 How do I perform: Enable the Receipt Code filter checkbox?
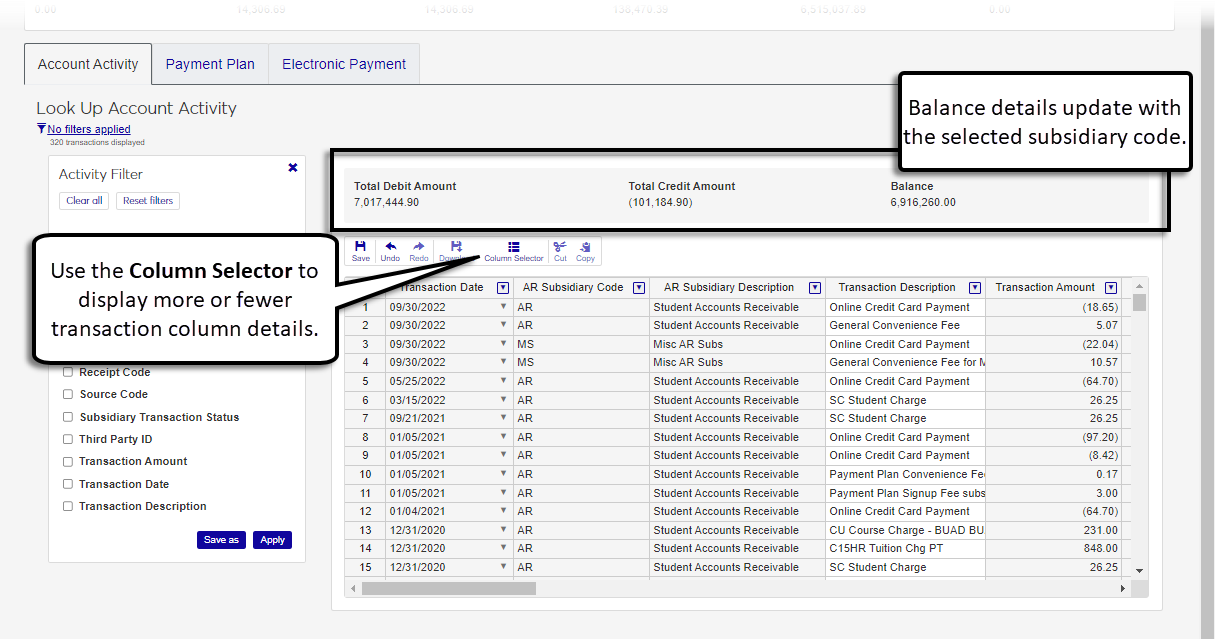(68, 372)
